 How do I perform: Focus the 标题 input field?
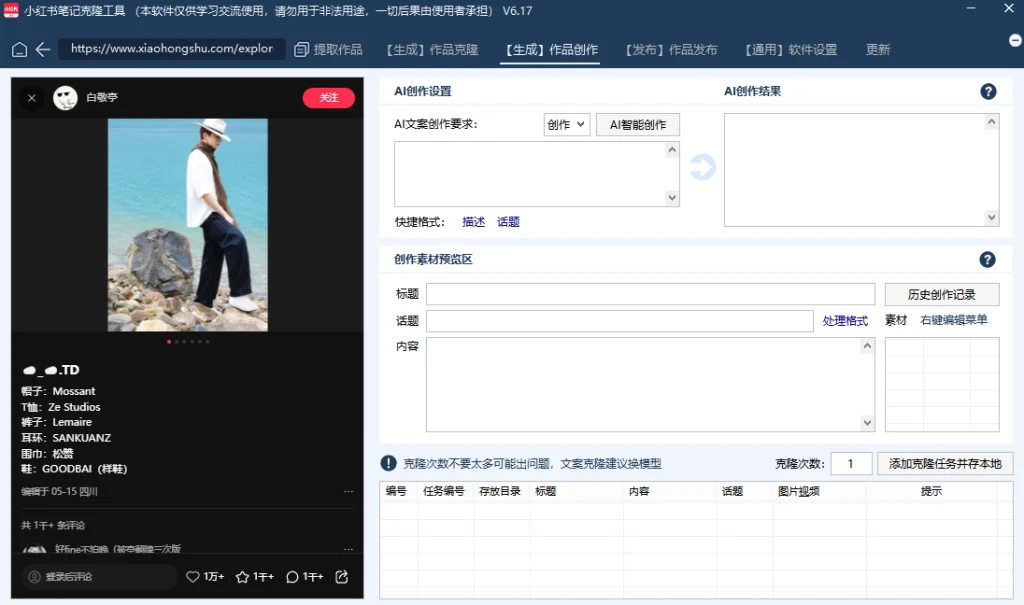[x=650, y=294]
